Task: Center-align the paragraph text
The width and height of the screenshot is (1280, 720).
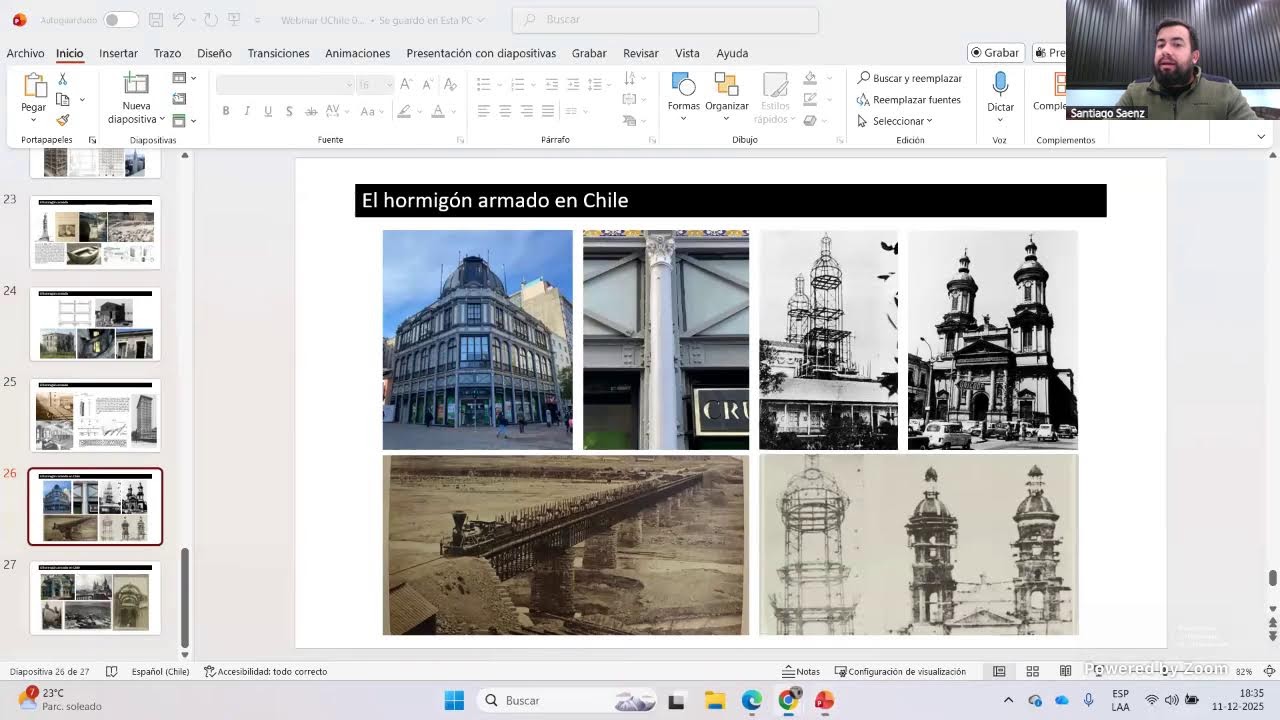Action: pyautogui.click(x=505, y=111)
